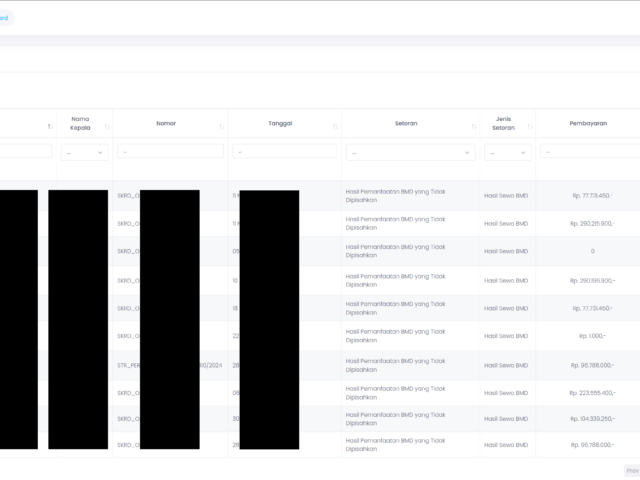Click the payment cell showing 0
The image size is (640, 480).
[592, 251]
